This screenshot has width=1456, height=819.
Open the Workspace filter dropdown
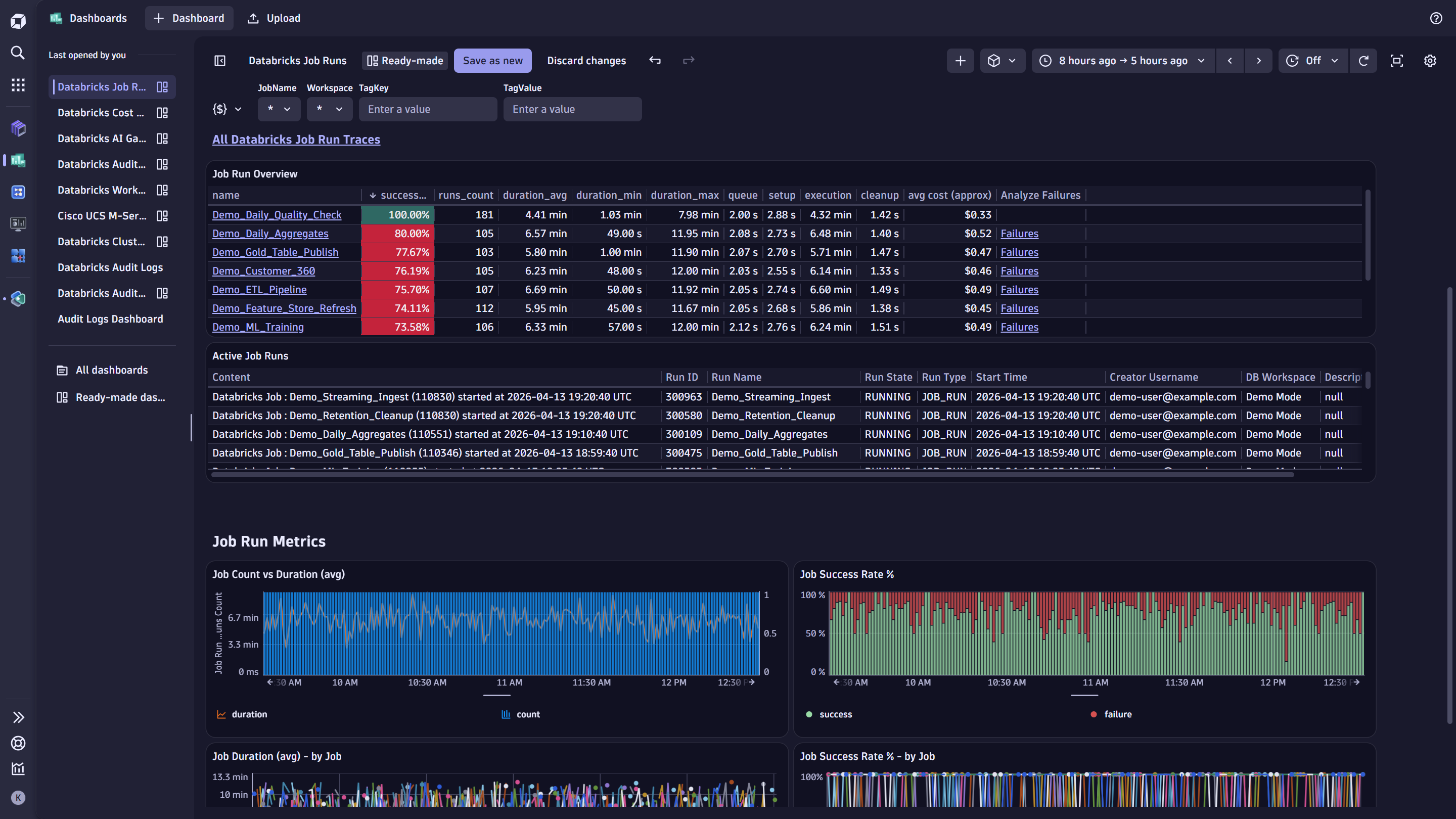[x=330, y=109]
